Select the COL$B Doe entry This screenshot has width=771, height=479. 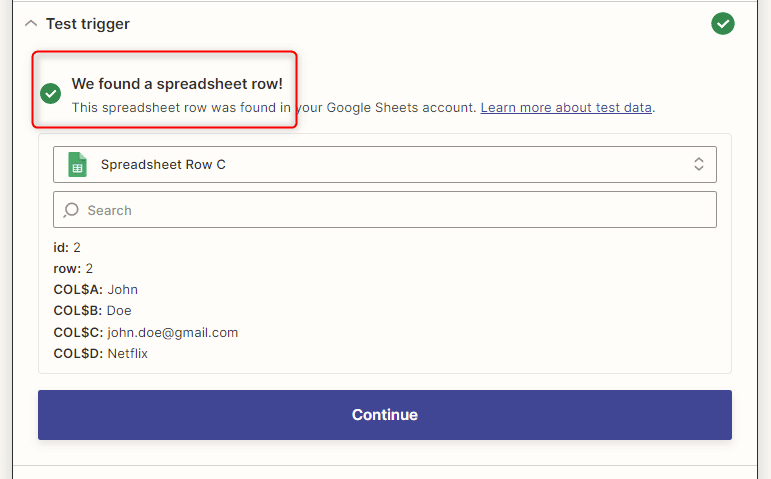(92, 311)
